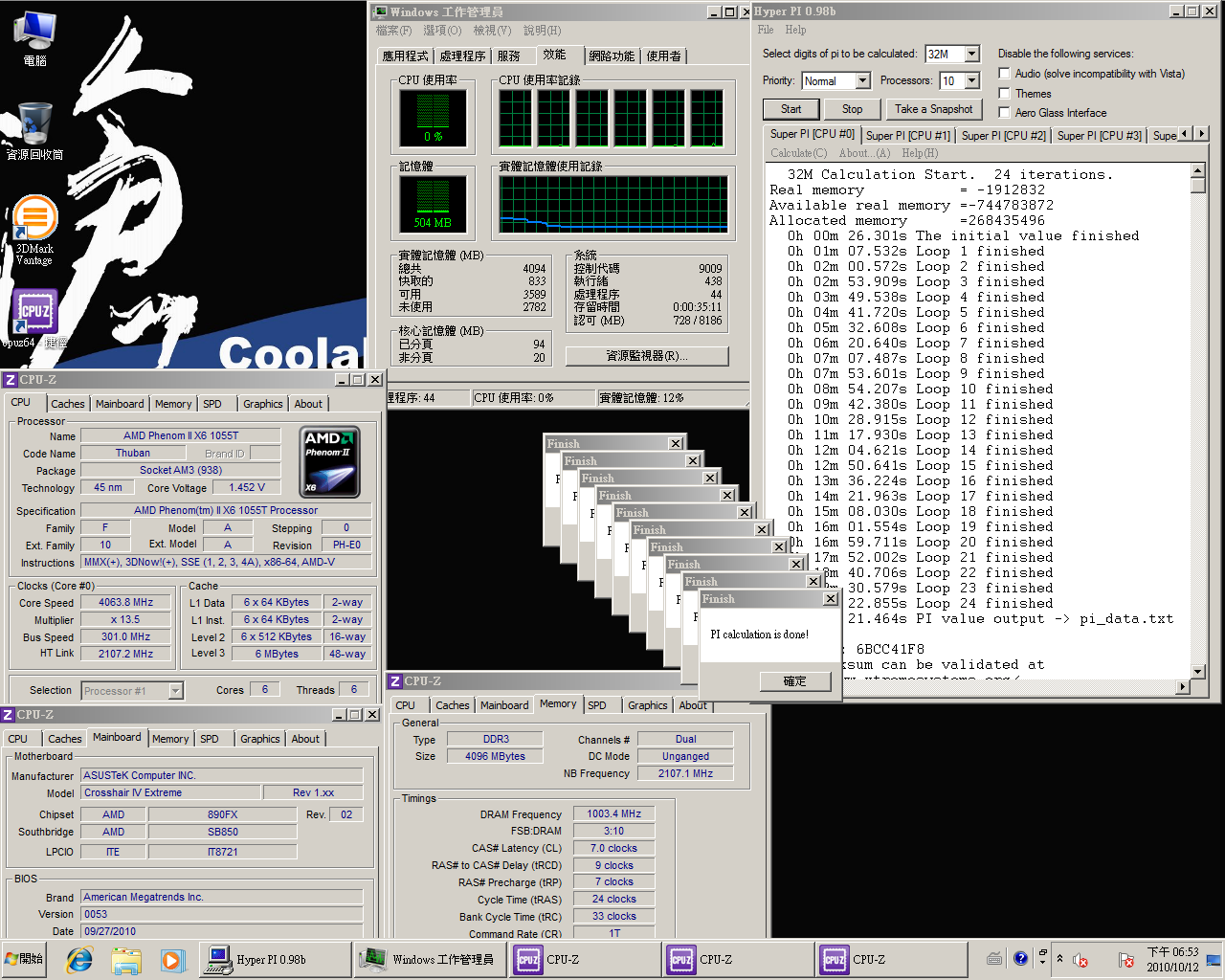Click the CPU-Z Memory window title icon
The image size is (1225, 980).
pyautogui.click(x=394, y=681)
